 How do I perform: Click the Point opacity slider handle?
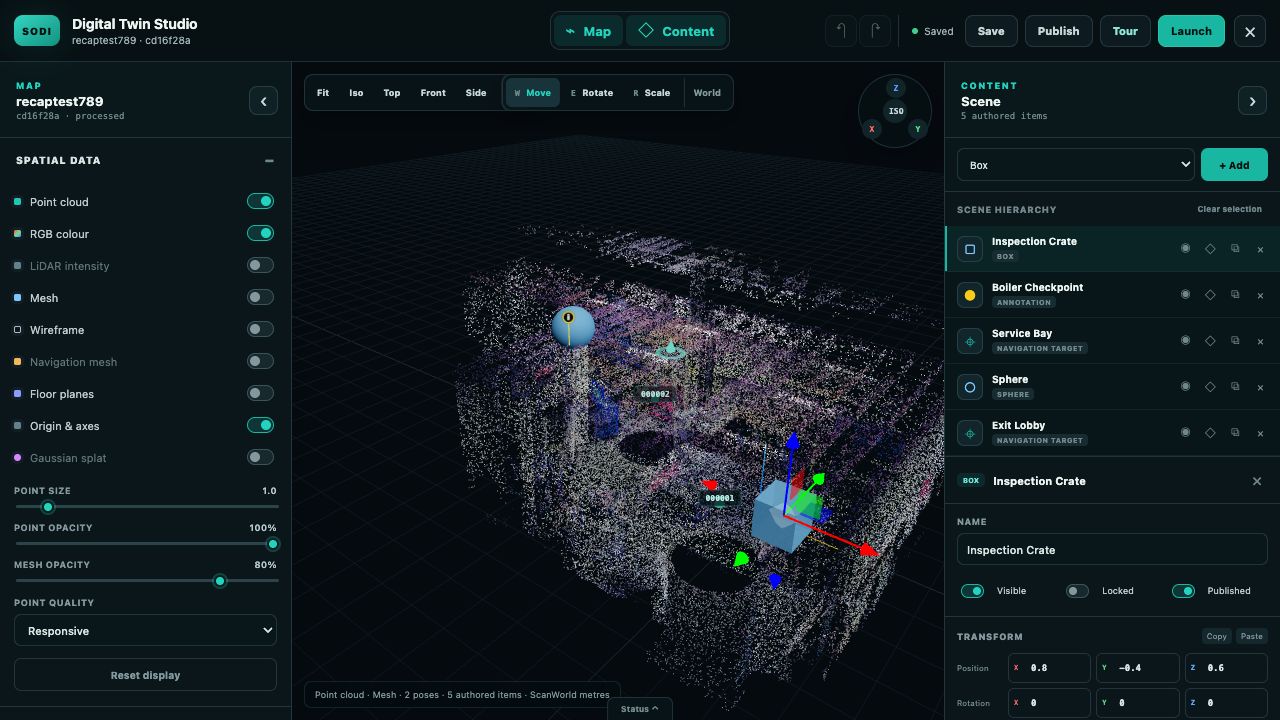tap(272, 544)
